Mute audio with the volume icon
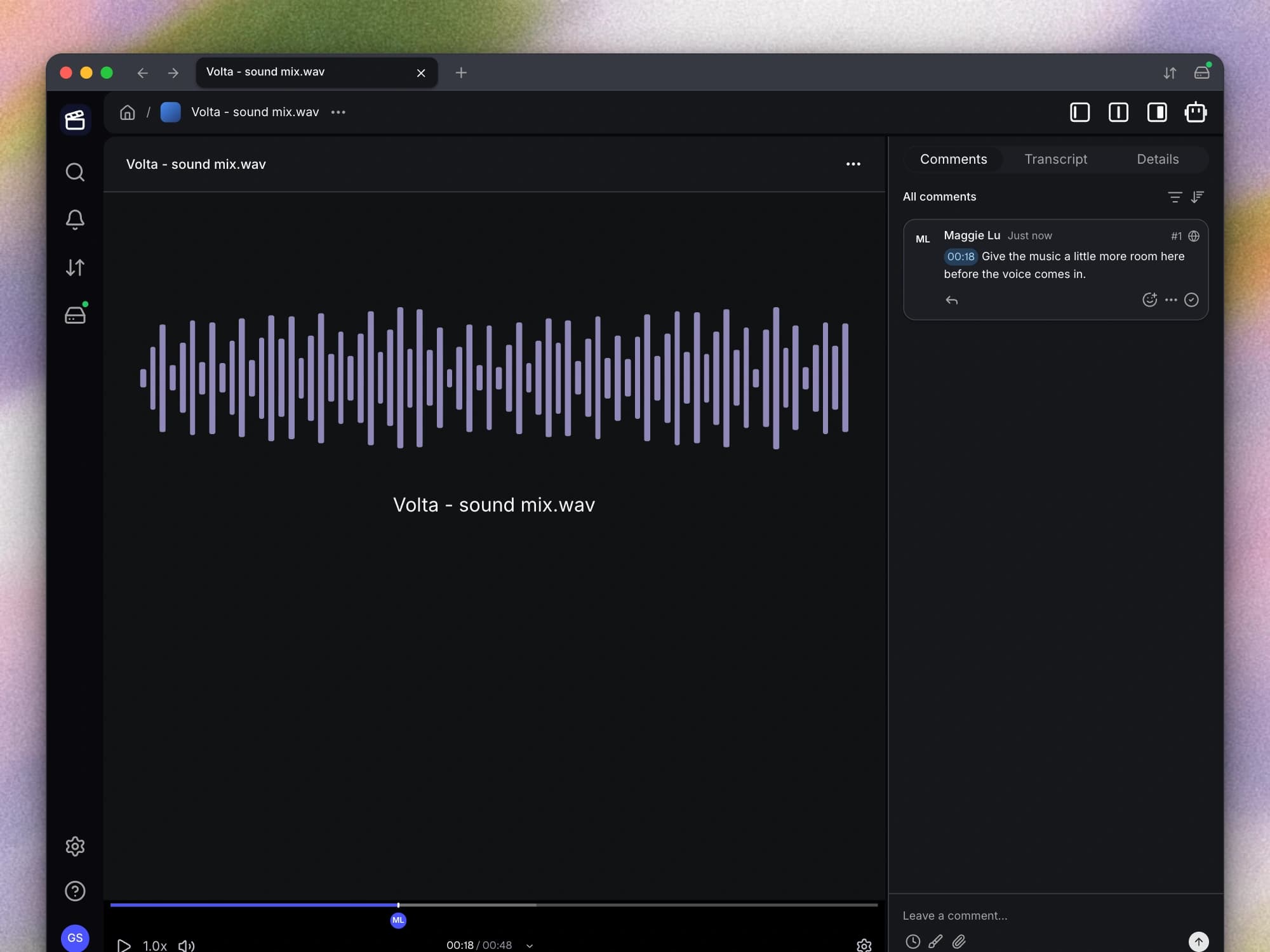The height and width of the screenshot is (952, 1270). point(186,946)
